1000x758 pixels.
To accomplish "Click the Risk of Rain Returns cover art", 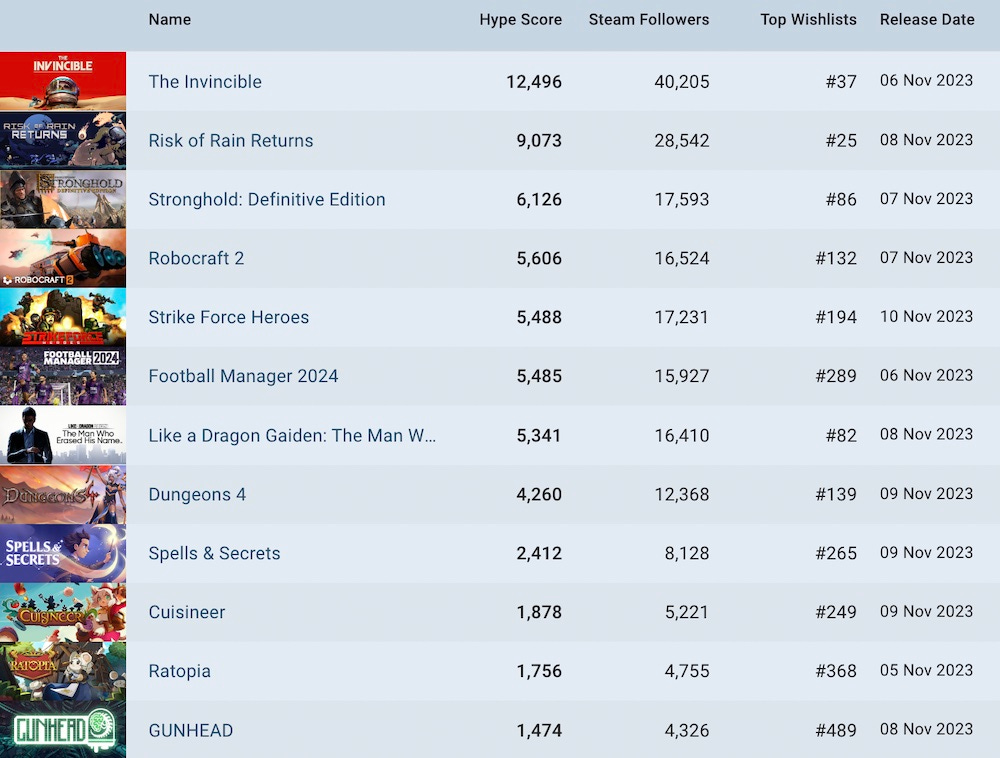I will (62, 140).
